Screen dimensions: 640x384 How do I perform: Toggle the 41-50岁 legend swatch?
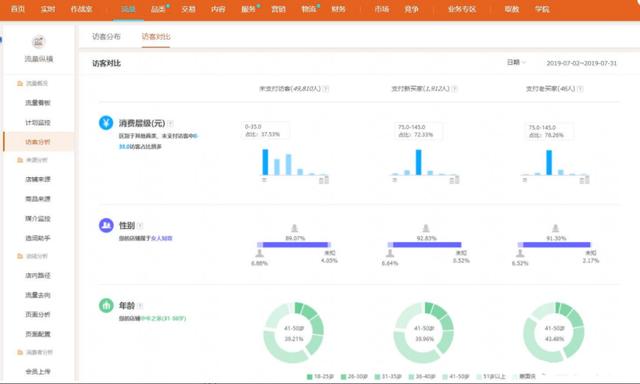click(445, 376)
